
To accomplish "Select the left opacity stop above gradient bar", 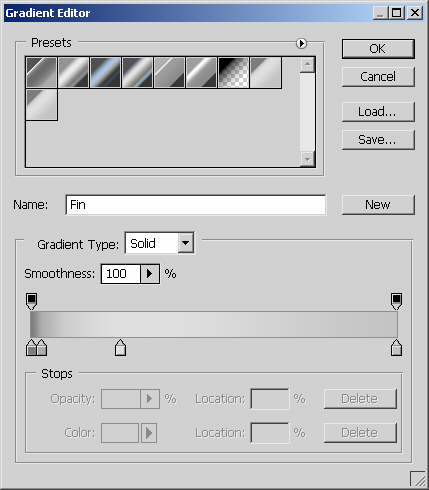I will point(31,301).
